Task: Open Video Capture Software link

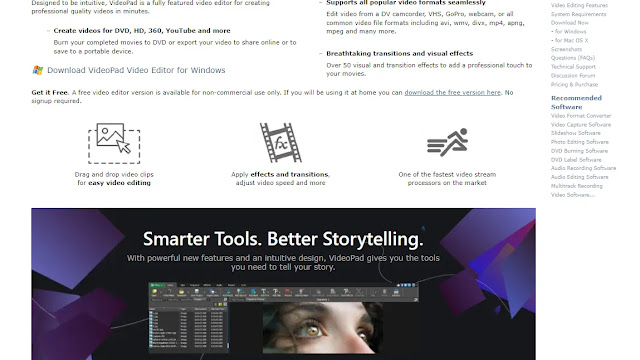Action: point(581,125)
